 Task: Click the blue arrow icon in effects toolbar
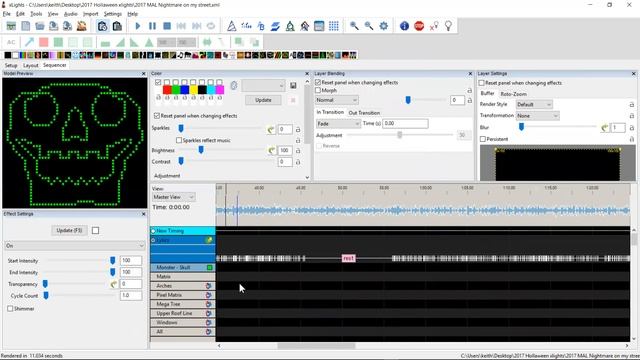[x=29, y=42]
